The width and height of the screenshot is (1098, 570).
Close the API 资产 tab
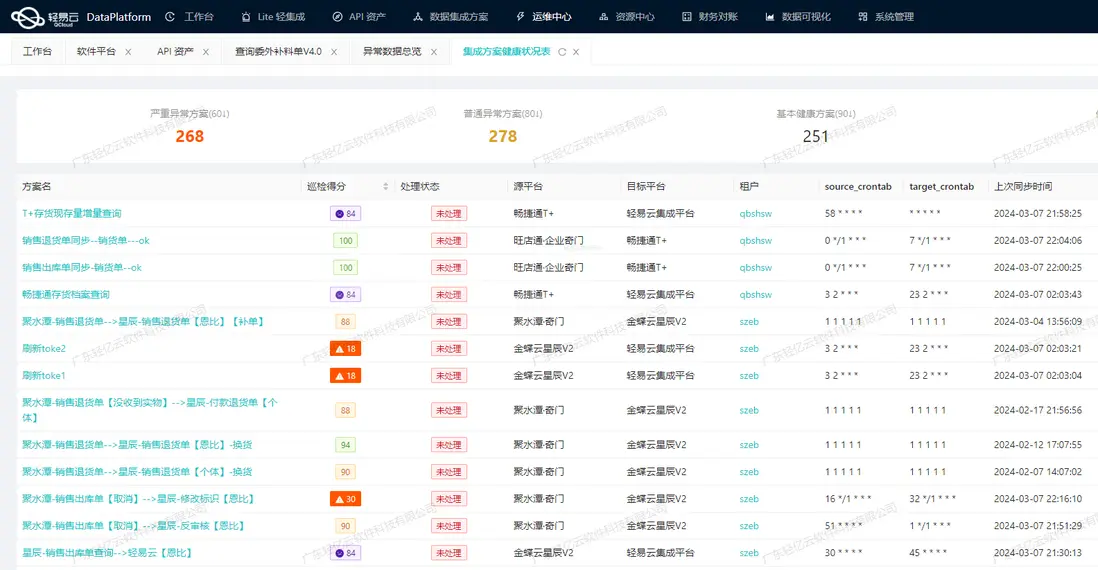[206, 52]
